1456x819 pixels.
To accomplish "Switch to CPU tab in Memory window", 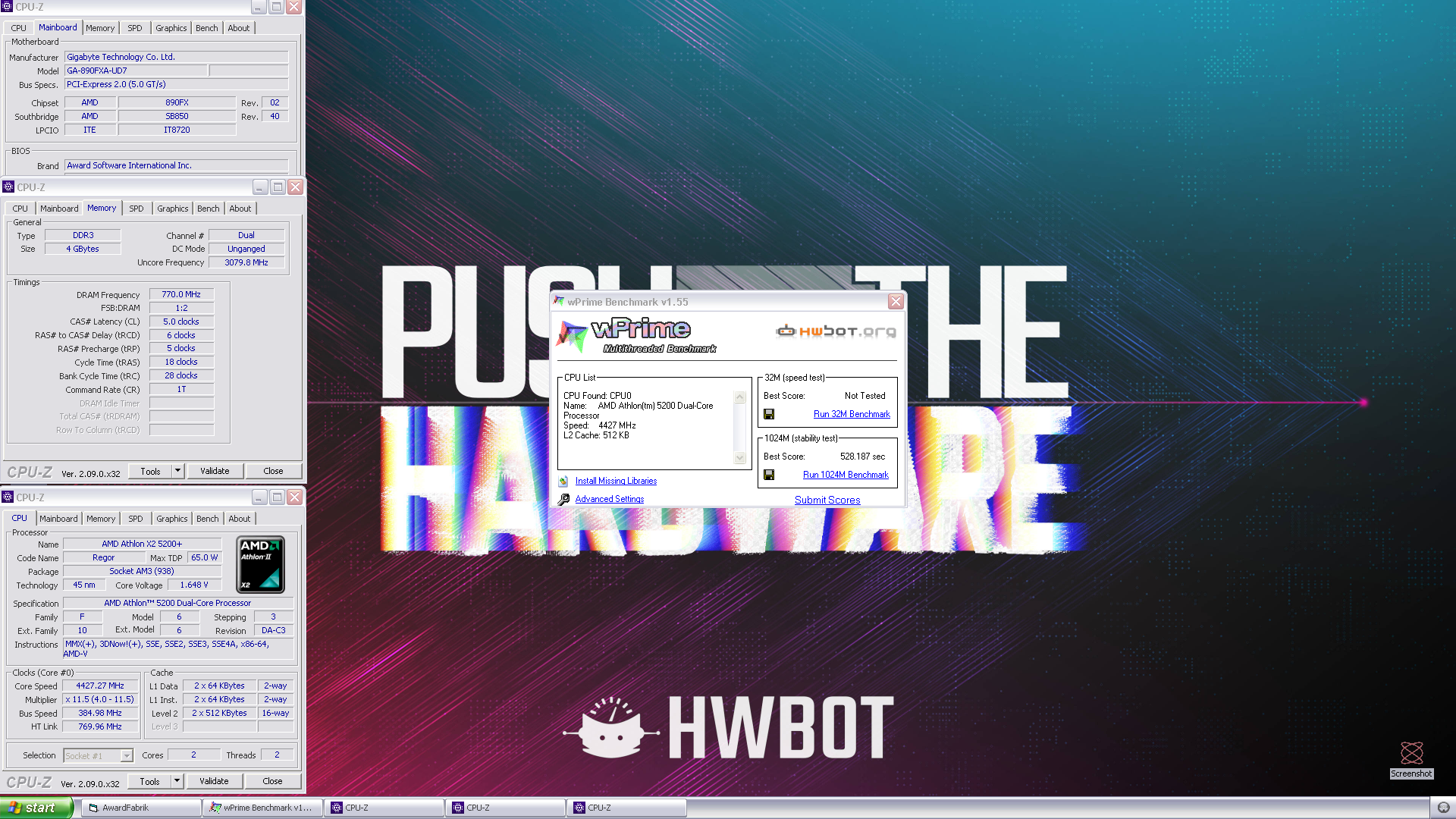I will pyautogui.click(x=20, y=209).
